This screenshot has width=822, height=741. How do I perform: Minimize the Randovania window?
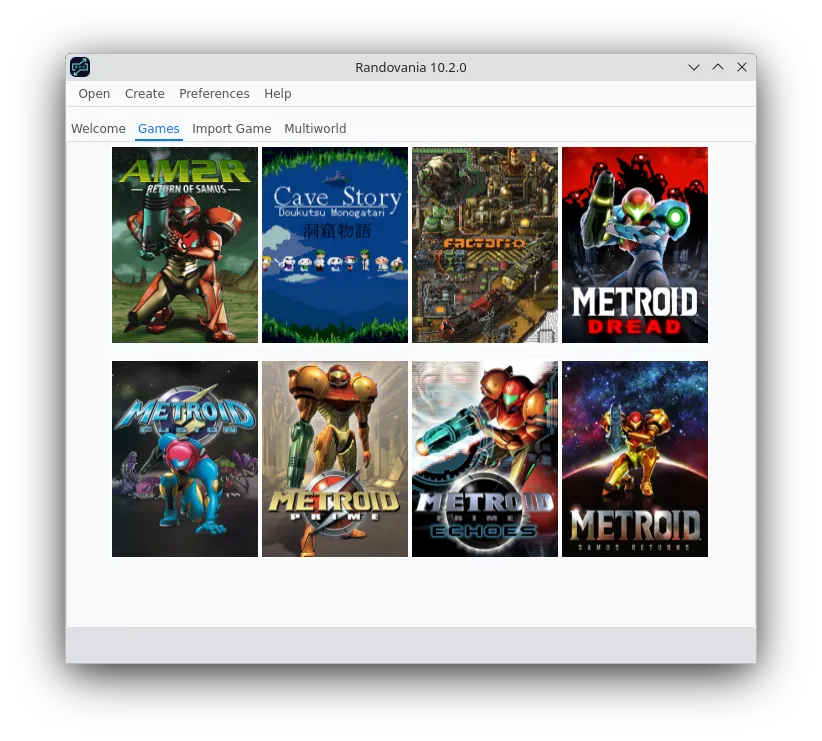(x=694, y=67)
